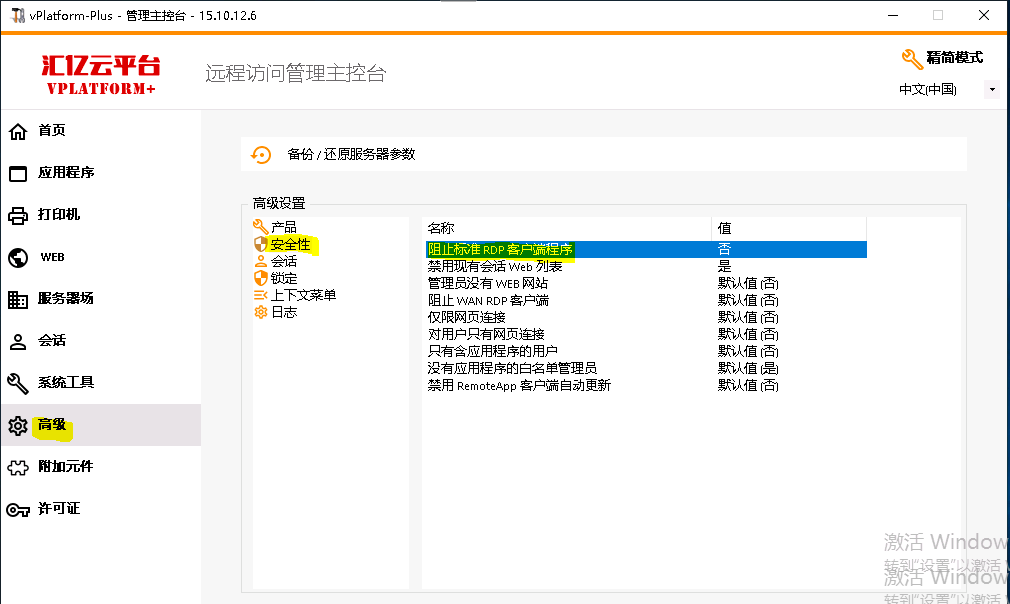
Task: Select 阻止 WAN RDP 客户端 setting row
Action: pyautogui.click(x=488, y=300)
